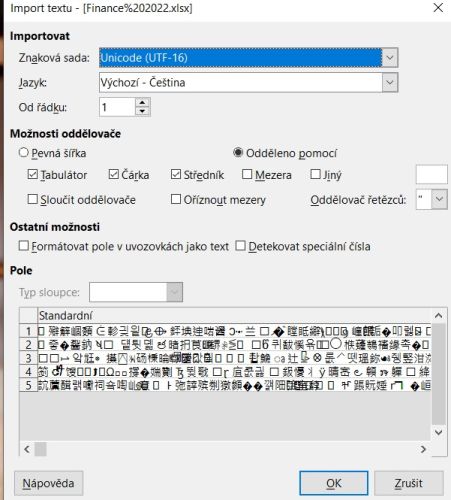This screenshot has width=451, height=500.
Task: Open the Znaková sada dropdown arrow
Action: (x=390, y=58)
